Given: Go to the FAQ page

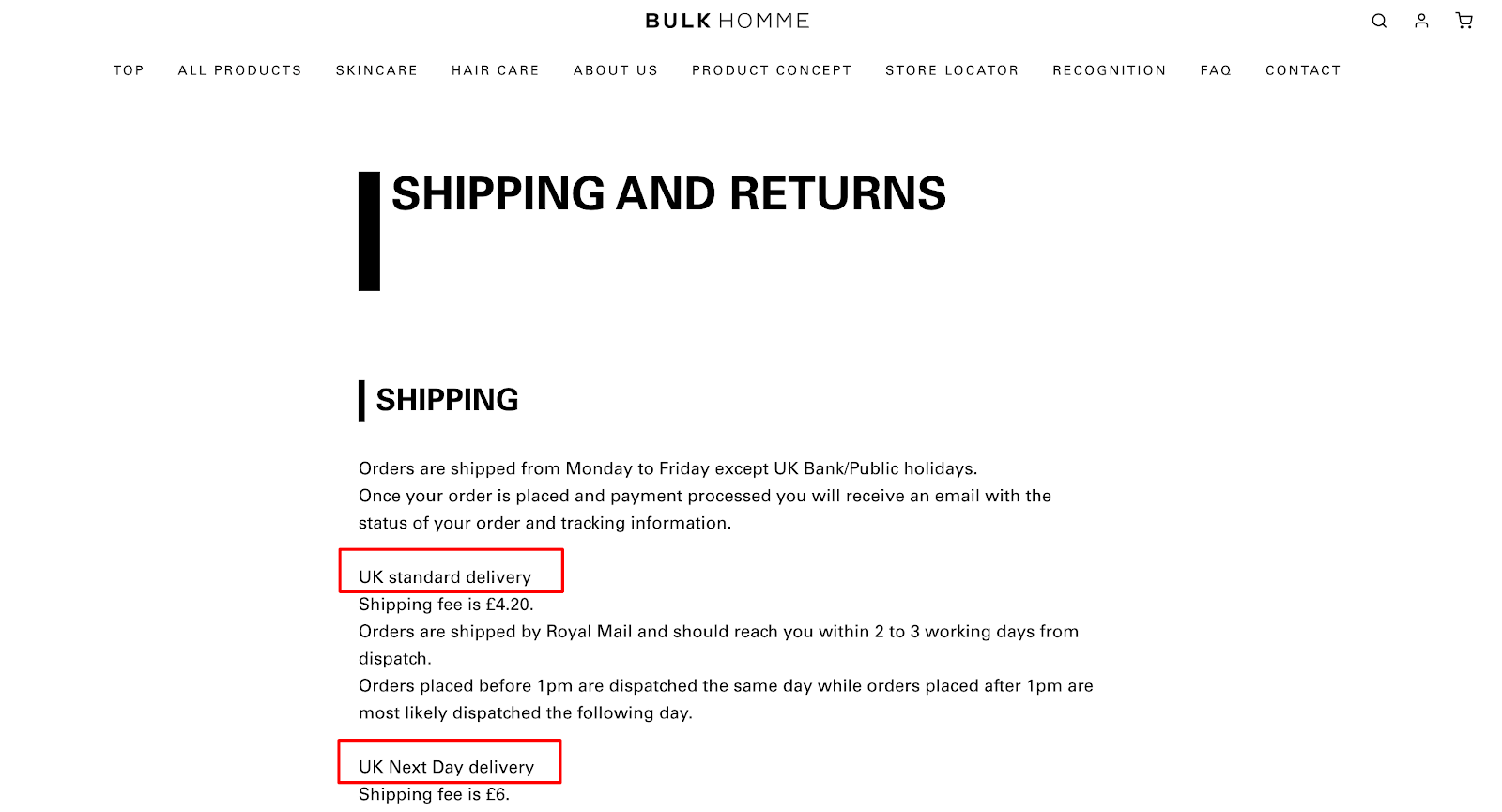Looking at the screenshot, I should pyautogui.click(x=1216, y=69).
